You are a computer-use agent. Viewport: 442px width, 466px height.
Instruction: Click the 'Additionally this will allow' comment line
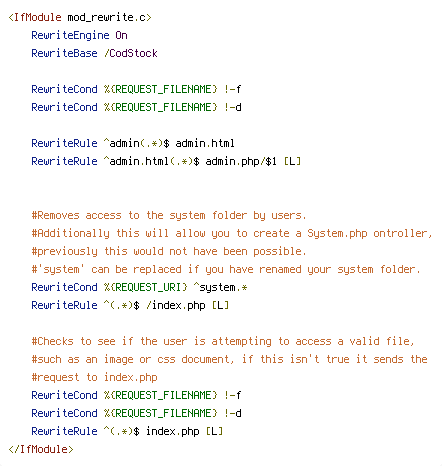(x=232, y=233)
